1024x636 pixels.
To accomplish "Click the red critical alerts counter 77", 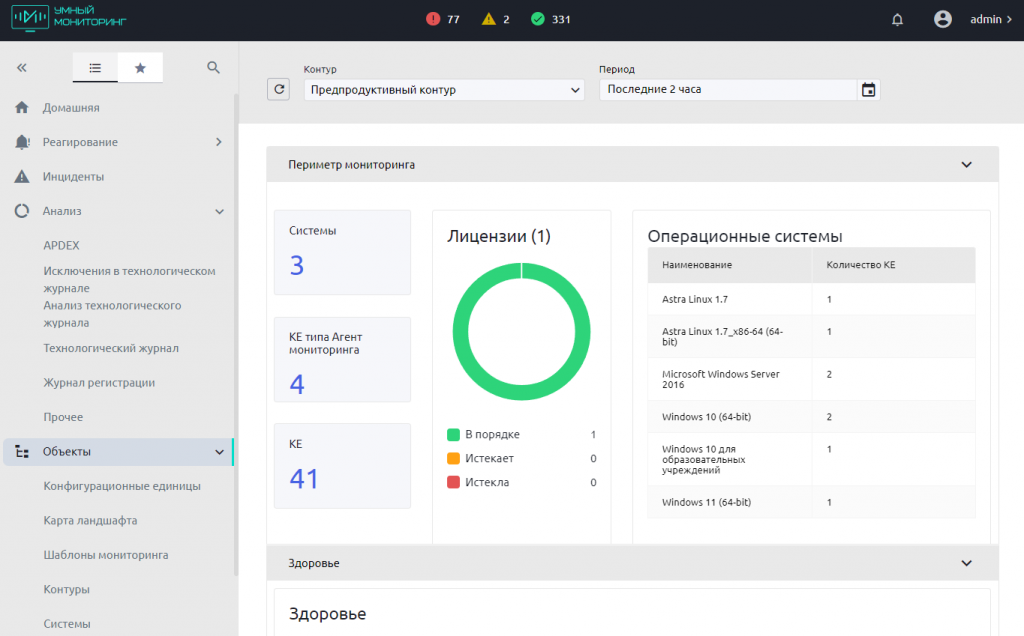I will [443, 19].
